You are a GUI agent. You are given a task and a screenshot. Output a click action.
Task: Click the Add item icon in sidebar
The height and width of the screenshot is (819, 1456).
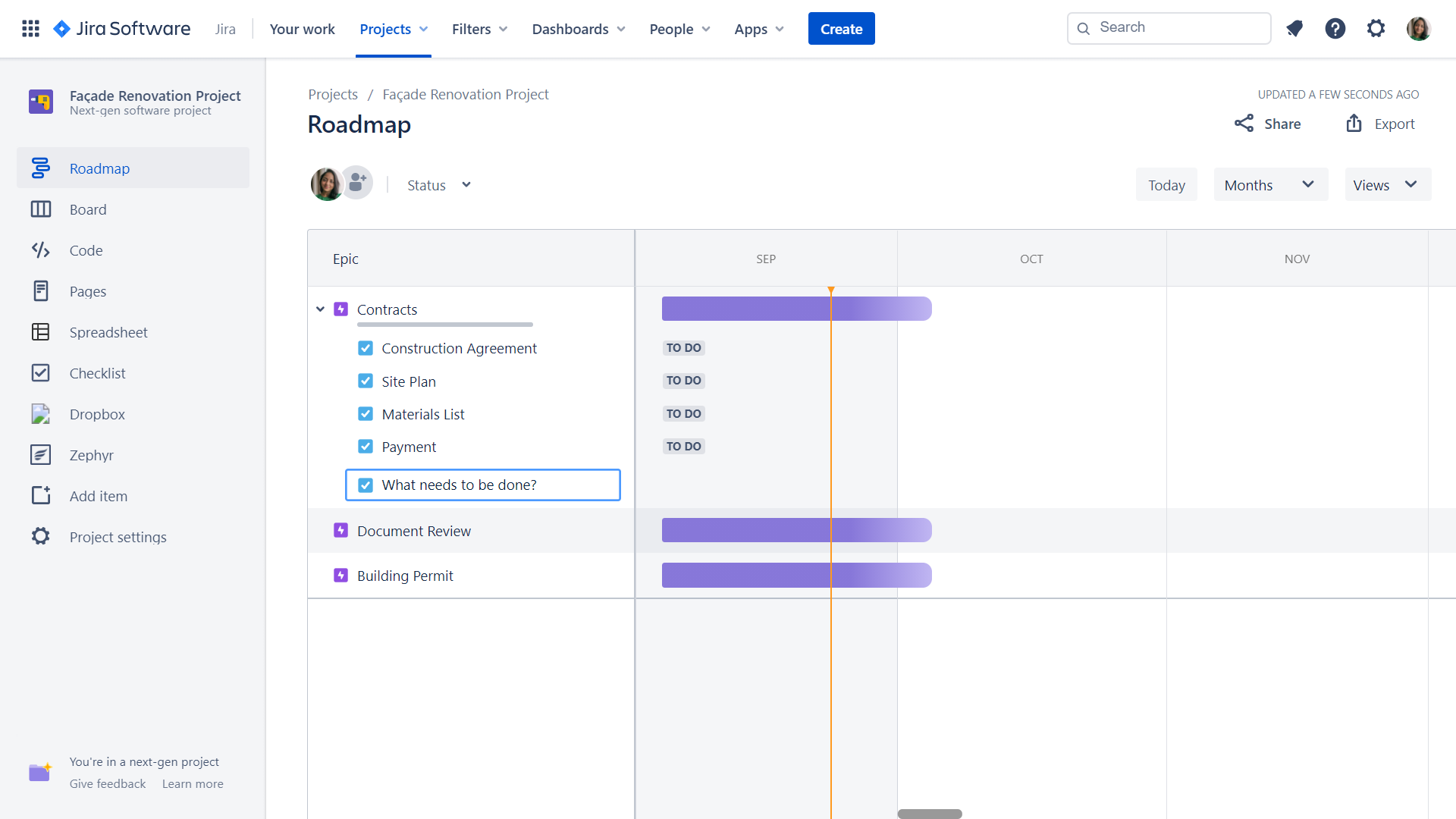[x=41, y=495]
